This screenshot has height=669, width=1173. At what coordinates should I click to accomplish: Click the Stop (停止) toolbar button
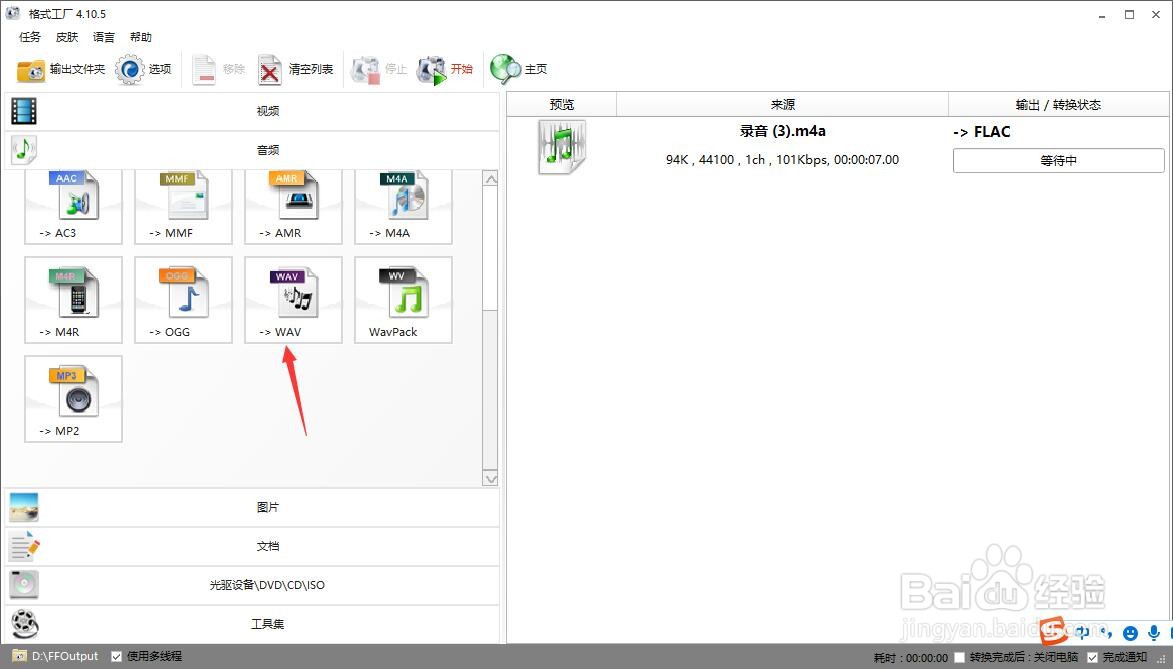[379, 70]
